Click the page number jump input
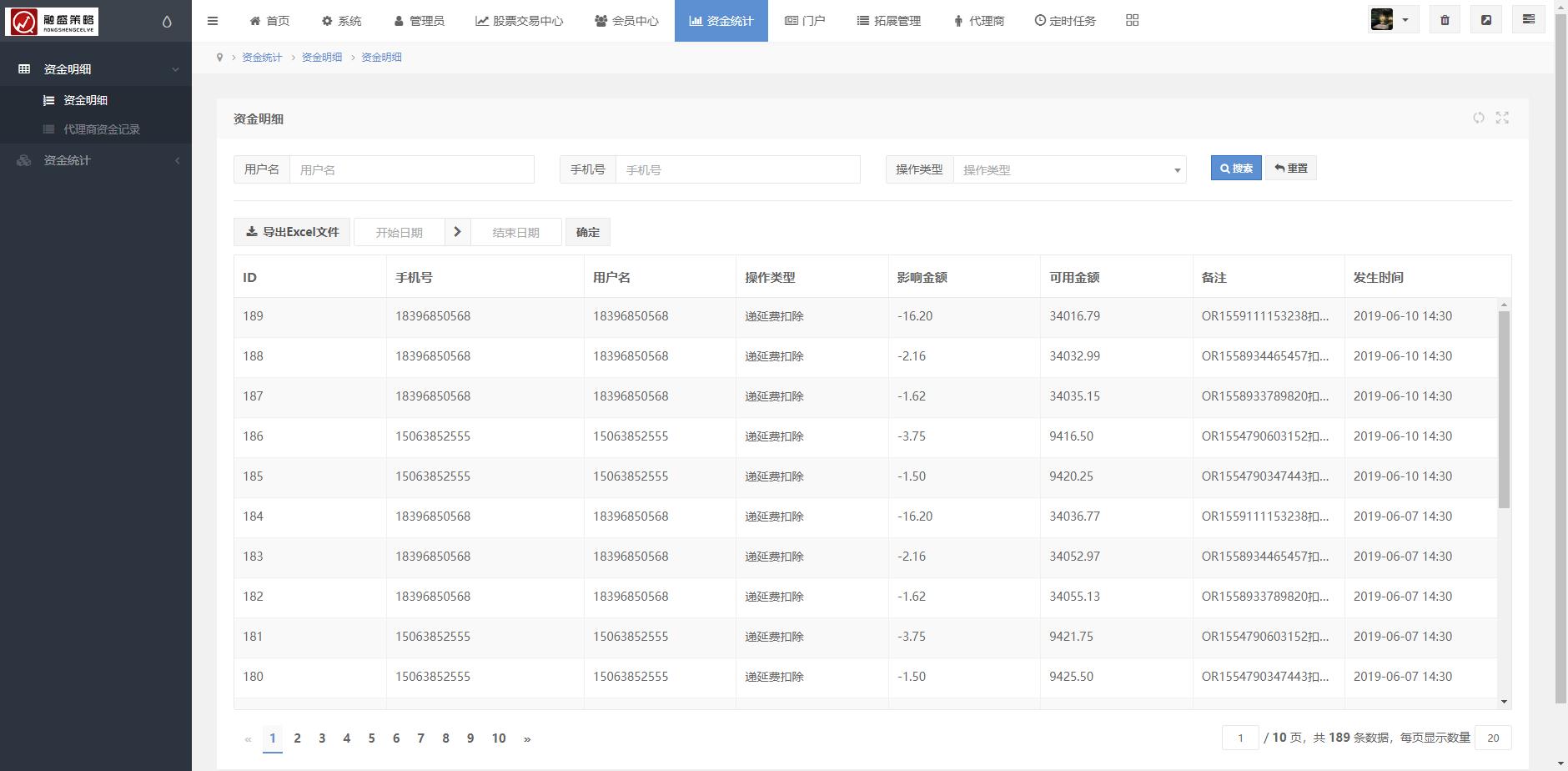The image size is (1568, 771). (x=1240, y=738)
